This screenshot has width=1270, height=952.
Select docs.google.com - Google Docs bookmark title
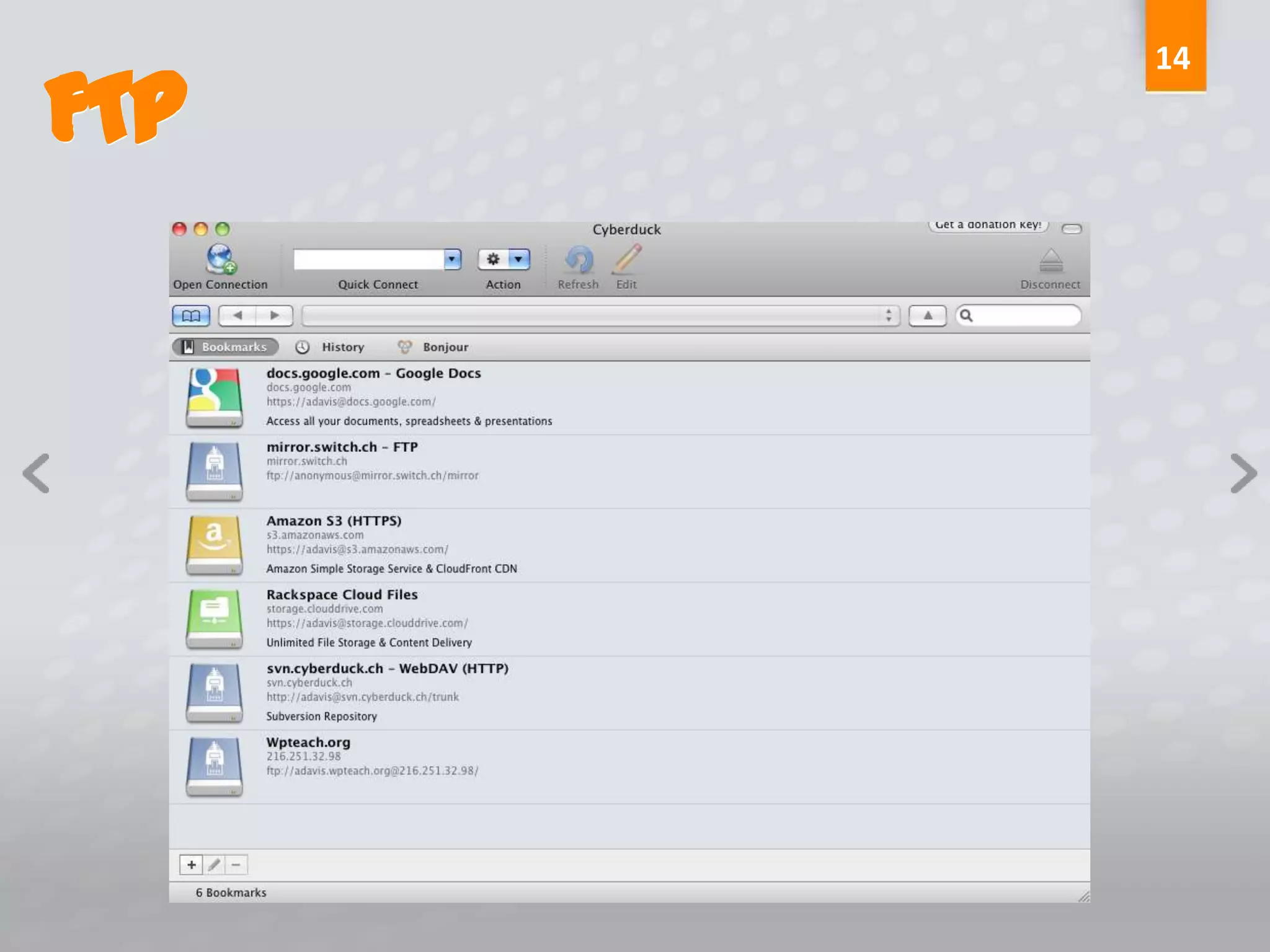point(374,373)
